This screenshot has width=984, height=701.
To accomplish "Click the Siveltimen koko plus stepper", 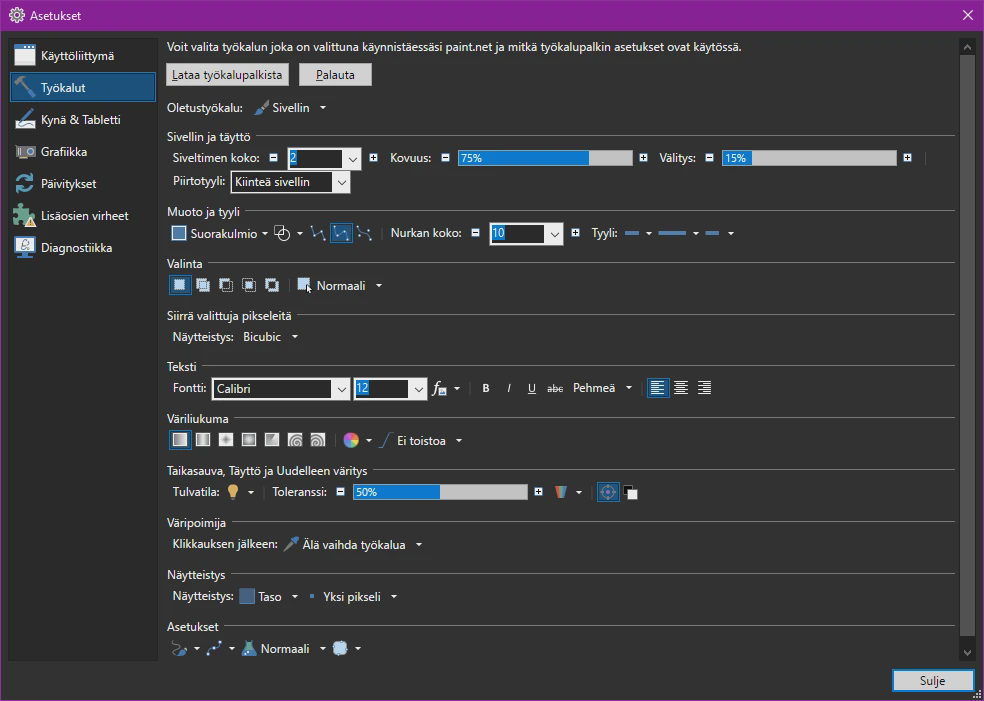I will (x=373, y=158).
